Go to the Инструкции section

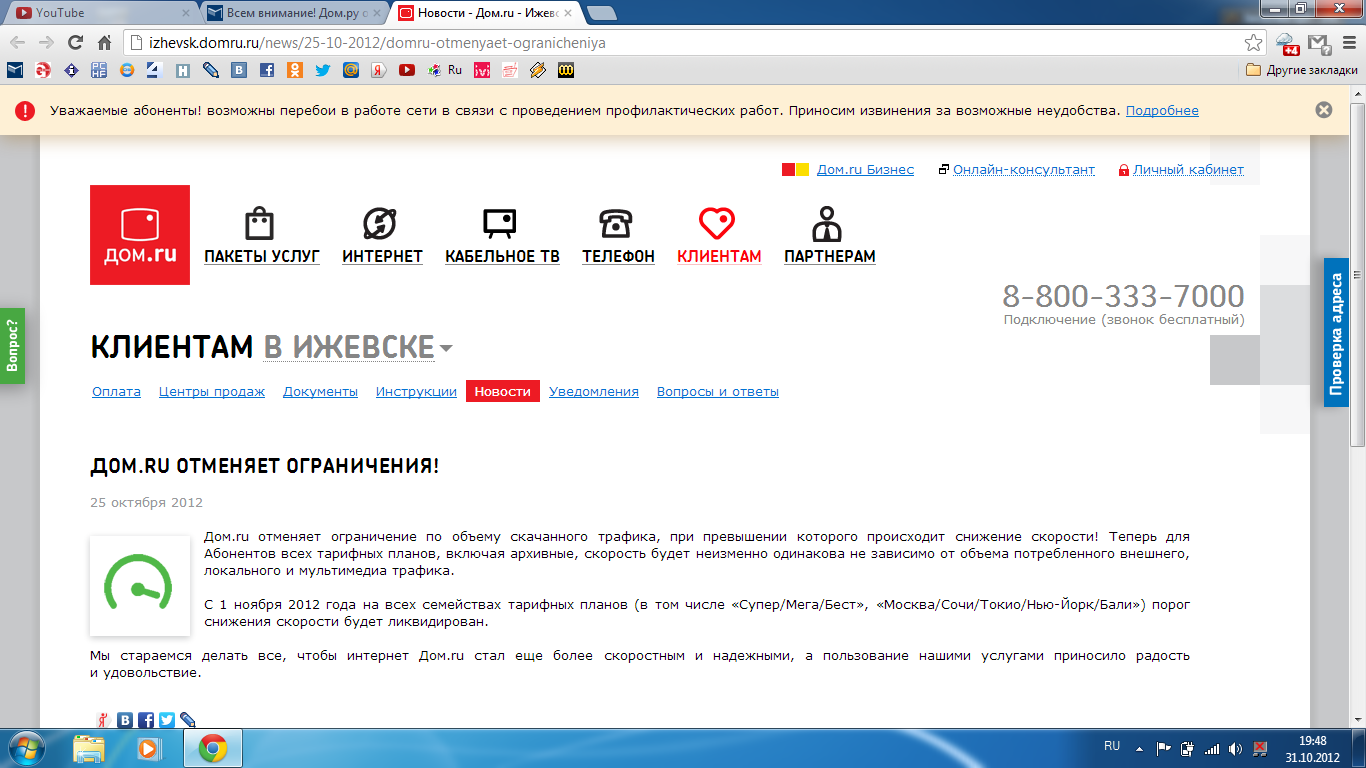coord(416,392)
